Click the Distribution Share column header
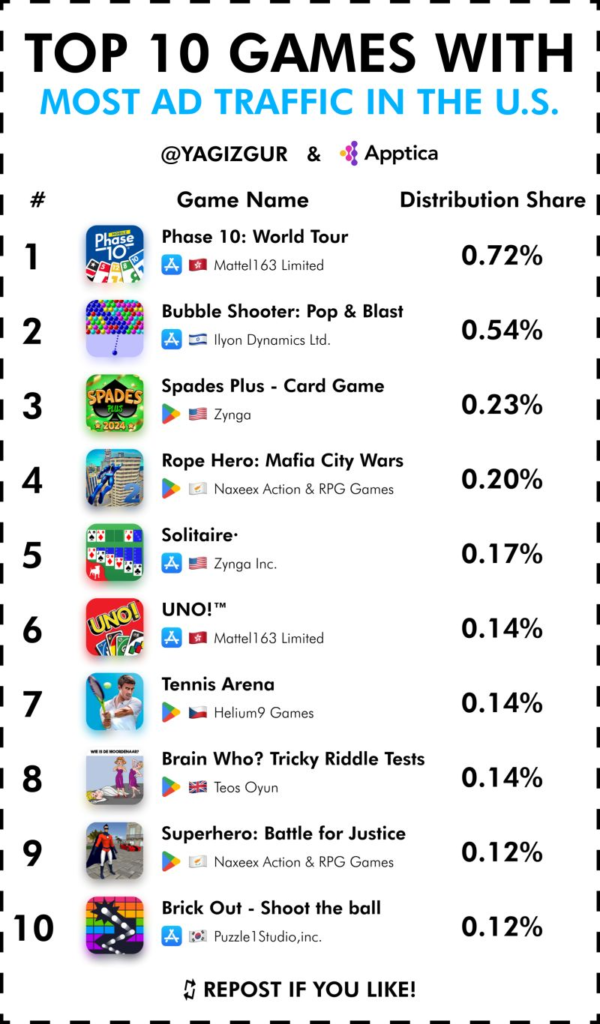Viewport: 600px width, 1024px height. (493, 200)
